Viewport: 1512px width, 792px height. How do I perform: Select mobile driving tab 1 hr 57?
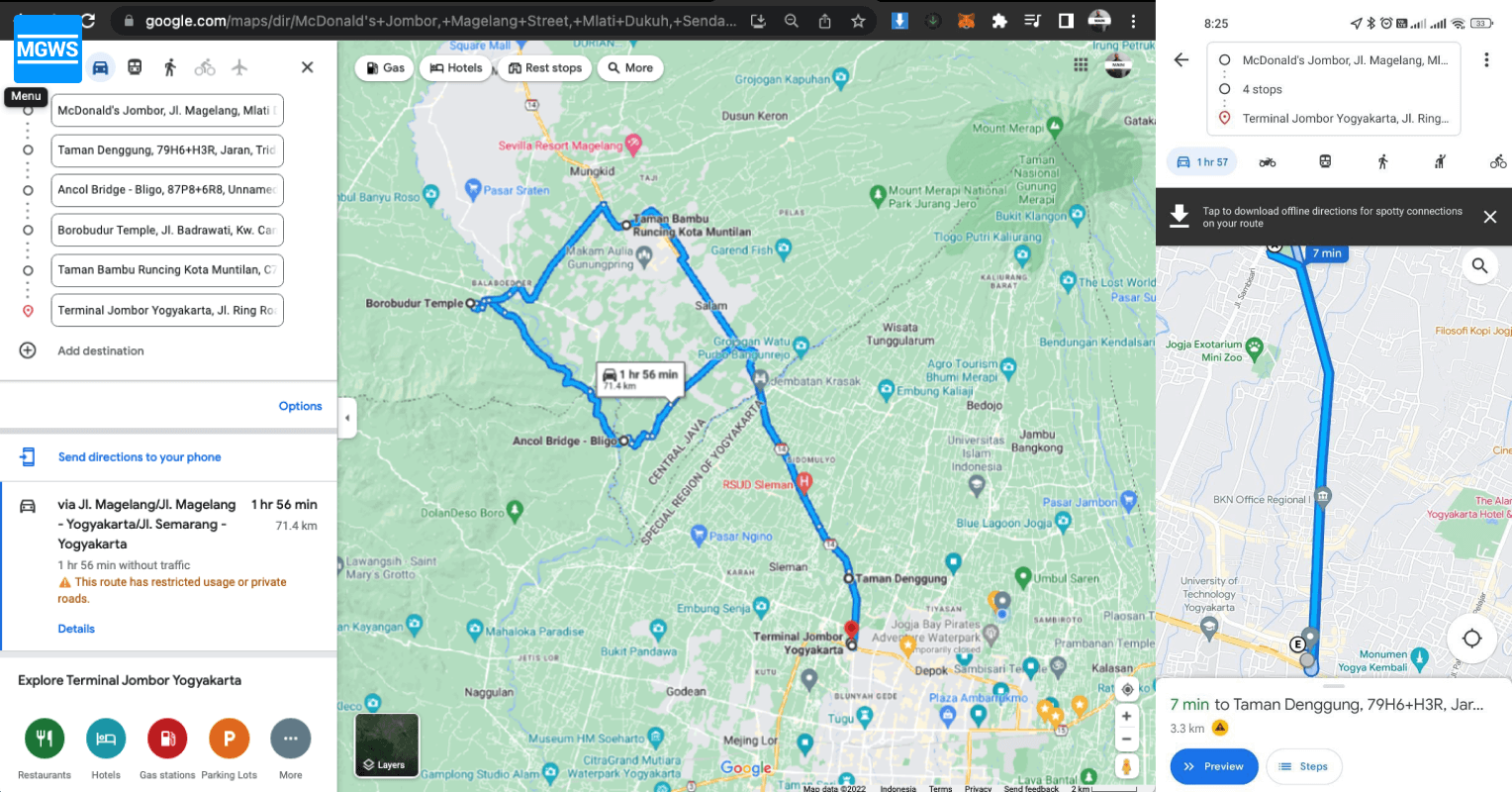coord(1202,162)
